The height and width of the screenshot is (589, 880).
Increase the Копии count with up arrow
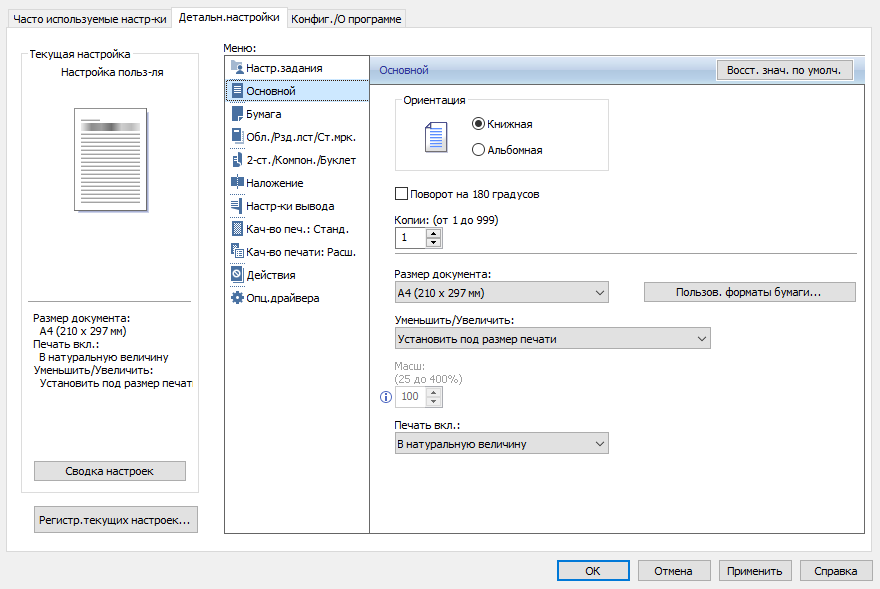tap(433, 233)
